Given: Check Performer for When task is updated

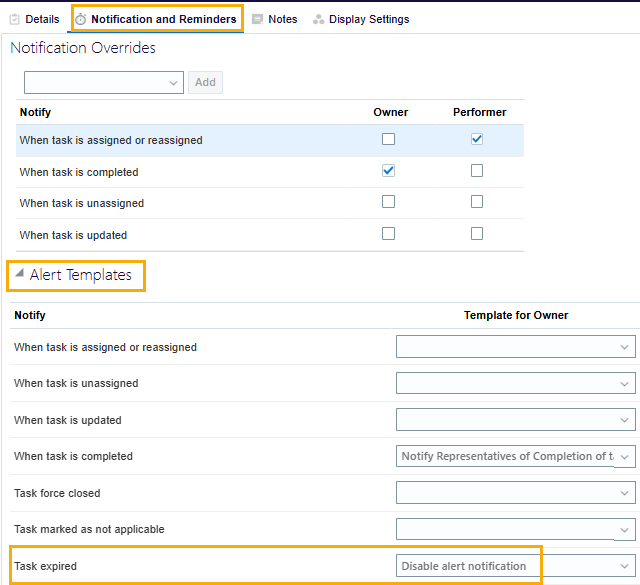Looking at the screenshot, I should [477, 234].
